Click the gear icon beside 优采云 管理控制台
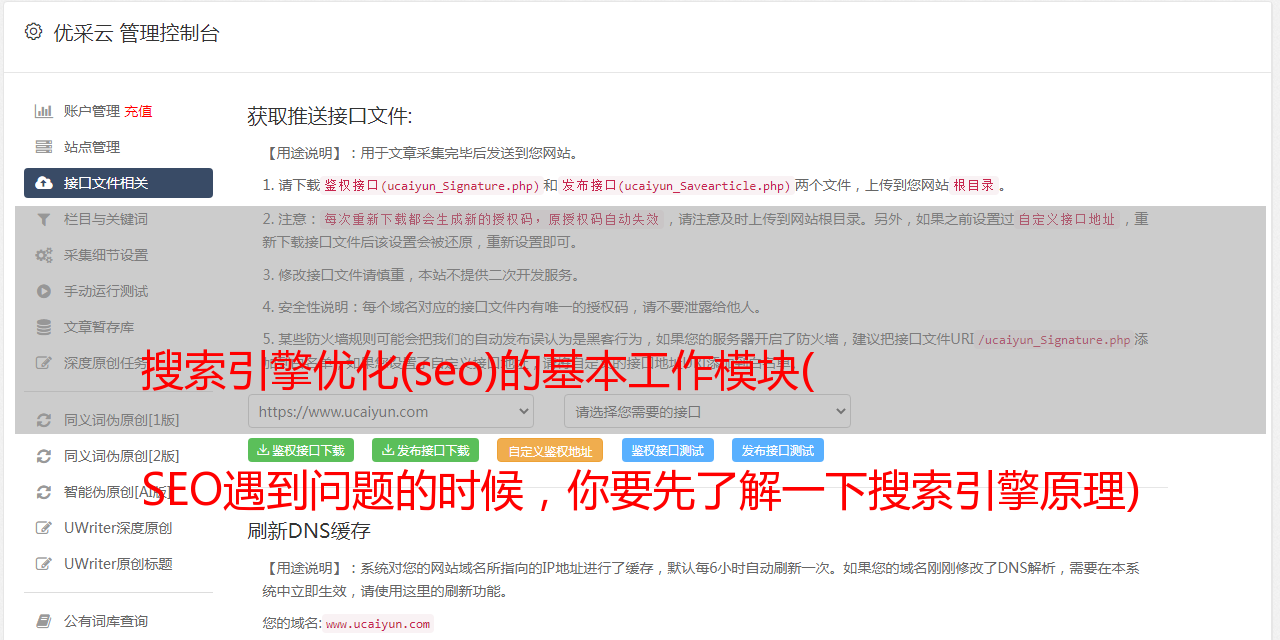 (33, 32)
